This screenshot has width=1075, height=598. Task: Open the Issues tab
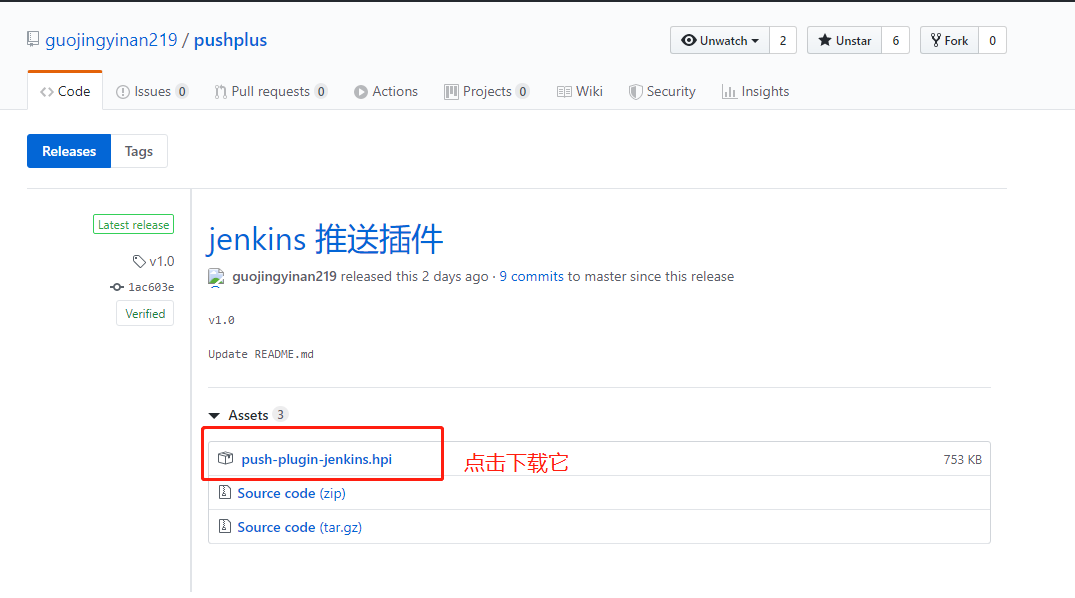150,91
